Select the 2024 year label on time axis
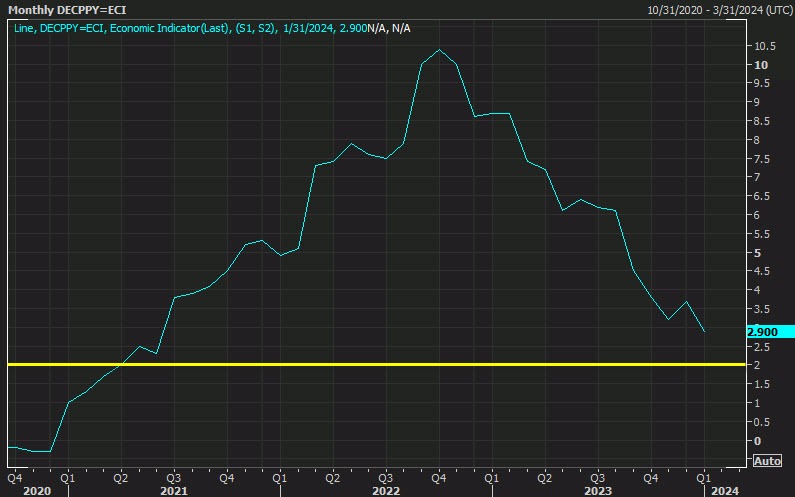Viewport: 795px width, 497px height. tap(724, 491)
